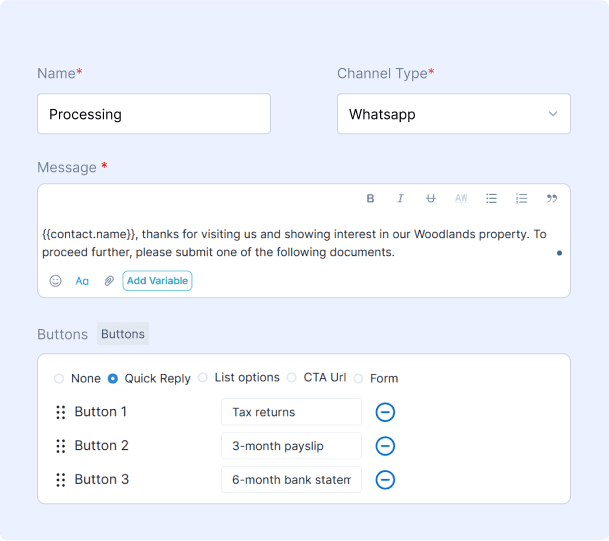Toggle italic formatting in message editor

[400, 199]
